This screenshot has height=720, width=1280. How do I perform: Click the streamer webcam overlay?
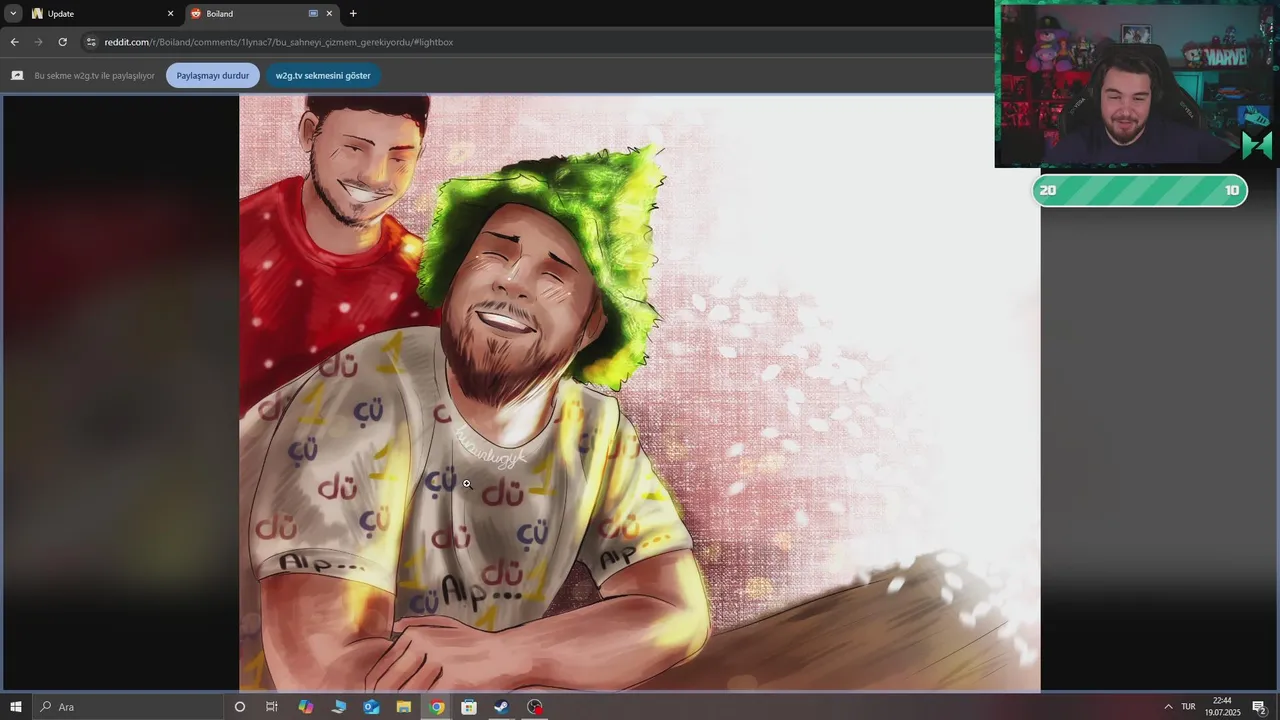coord(1137,84)
